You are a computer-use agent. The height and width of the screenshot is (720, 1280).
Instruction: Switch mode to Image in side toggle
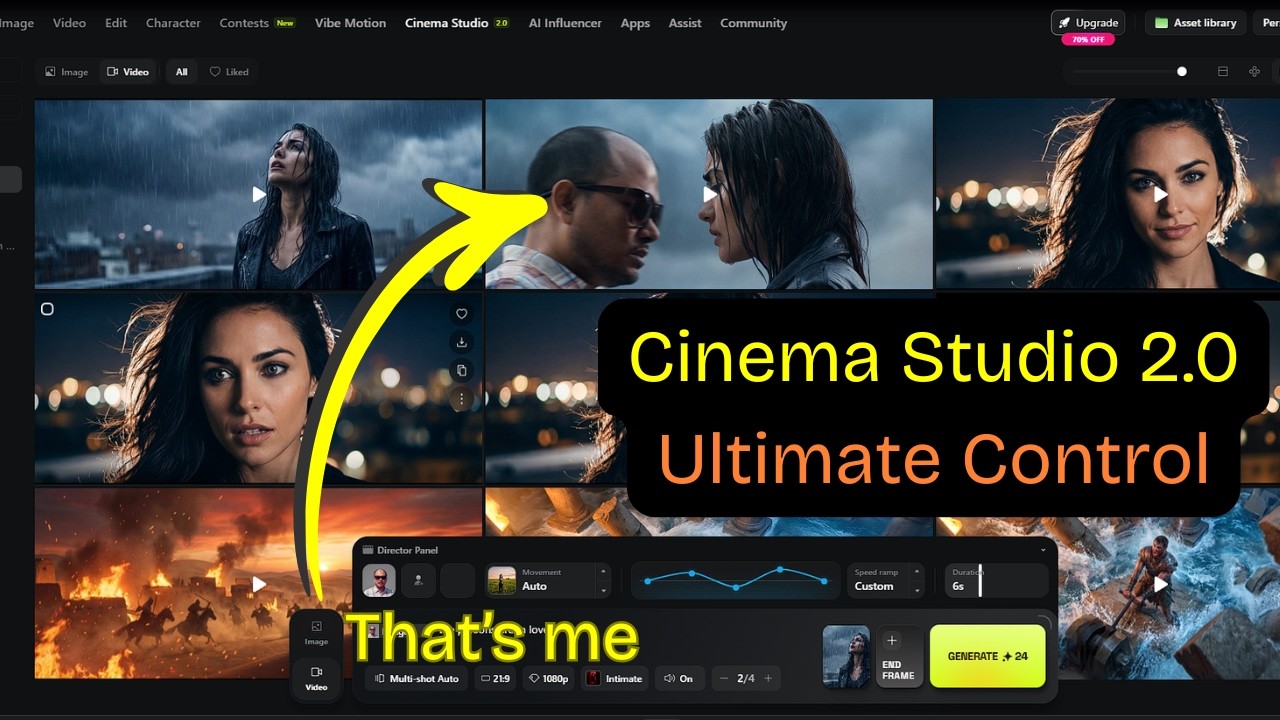(x=316, y=633)
